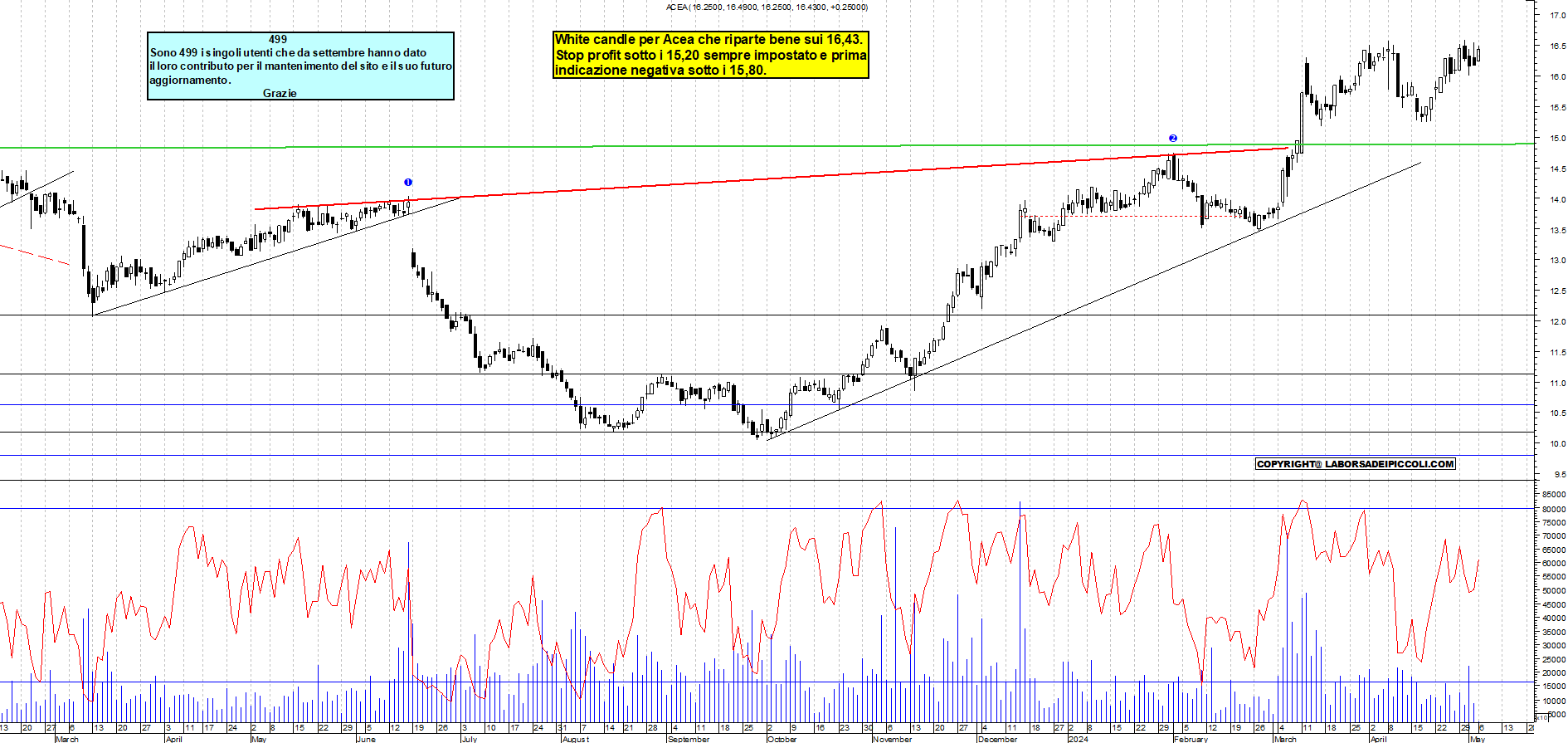1568x743 pixels.
Task: Click the 15.5 price axis label
Action: (x=1558, y=108)
